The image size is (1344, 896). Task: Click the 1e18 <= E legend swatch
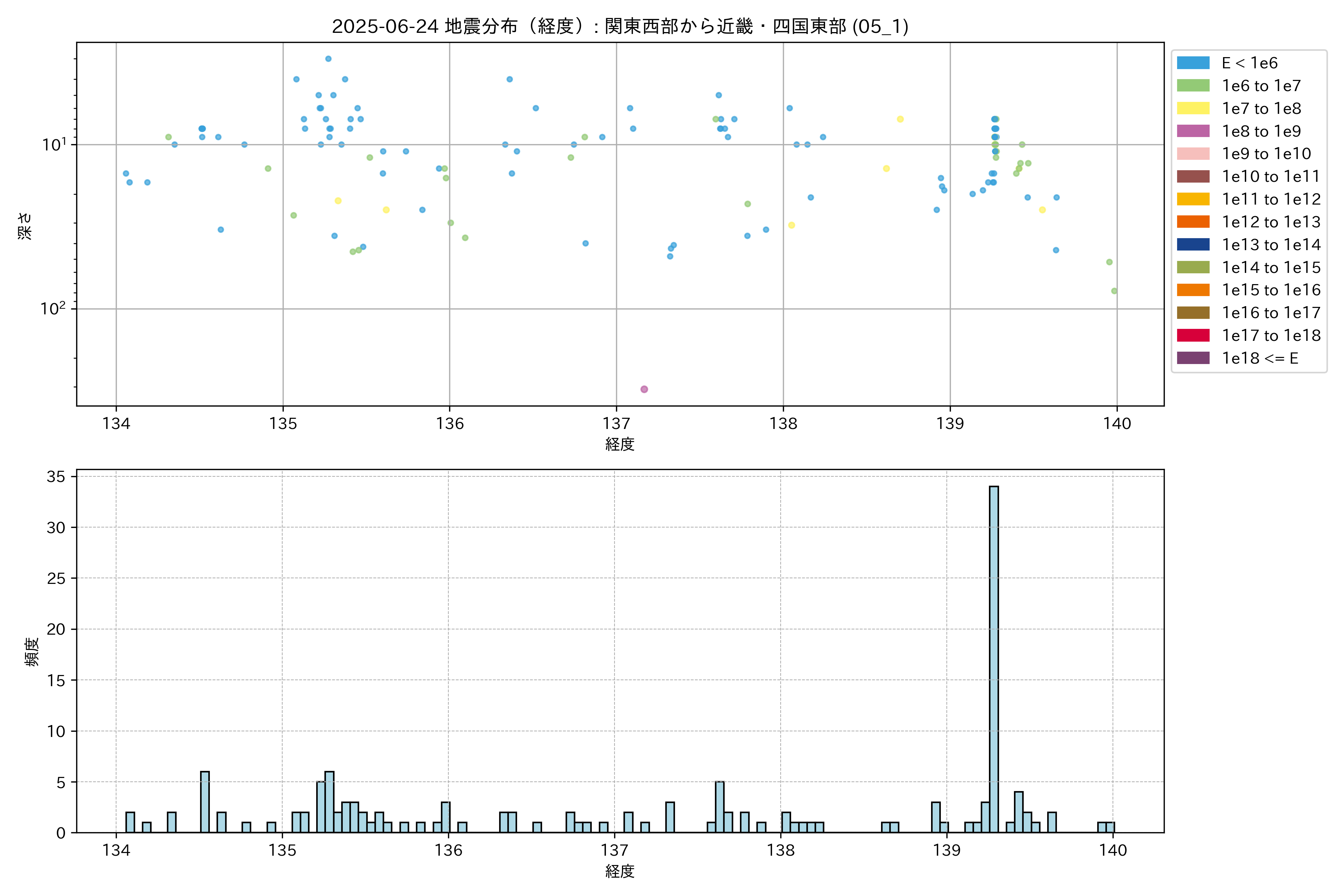point(1192,358)
